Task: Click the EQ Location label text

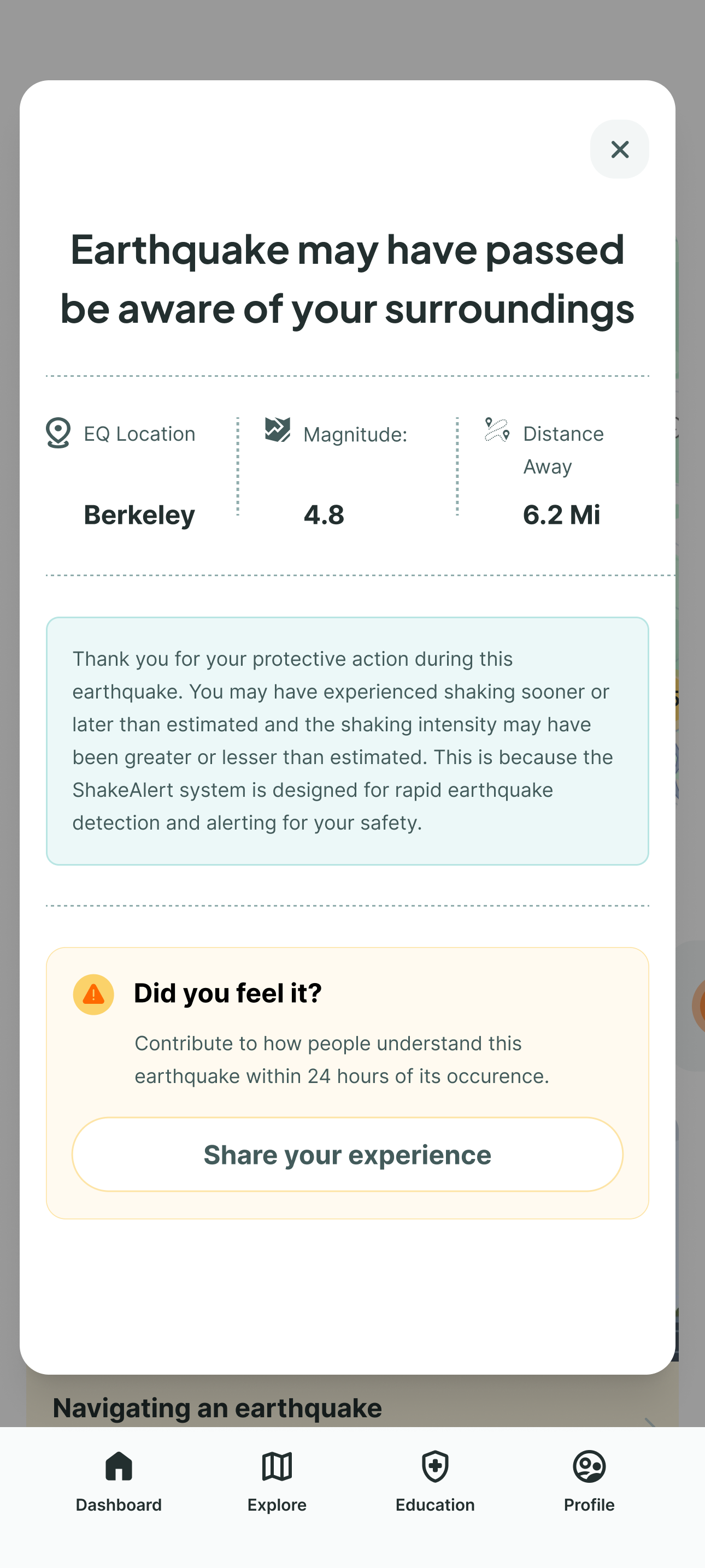Action: point(139,434)
